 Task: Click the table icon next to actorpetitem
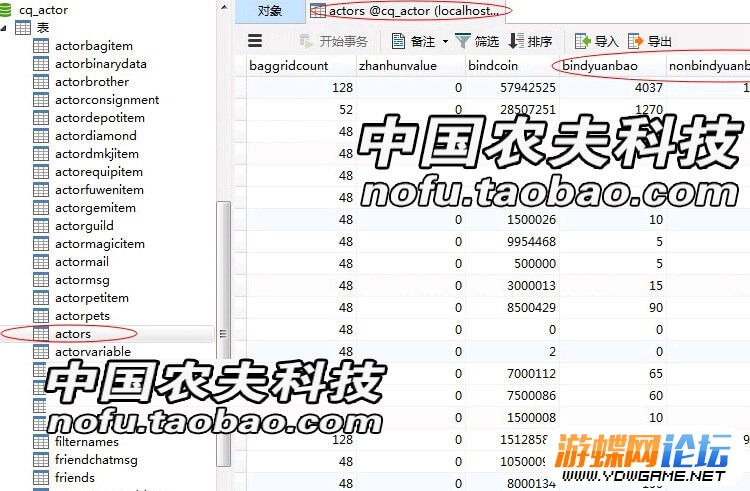click(x=41, y=298)
